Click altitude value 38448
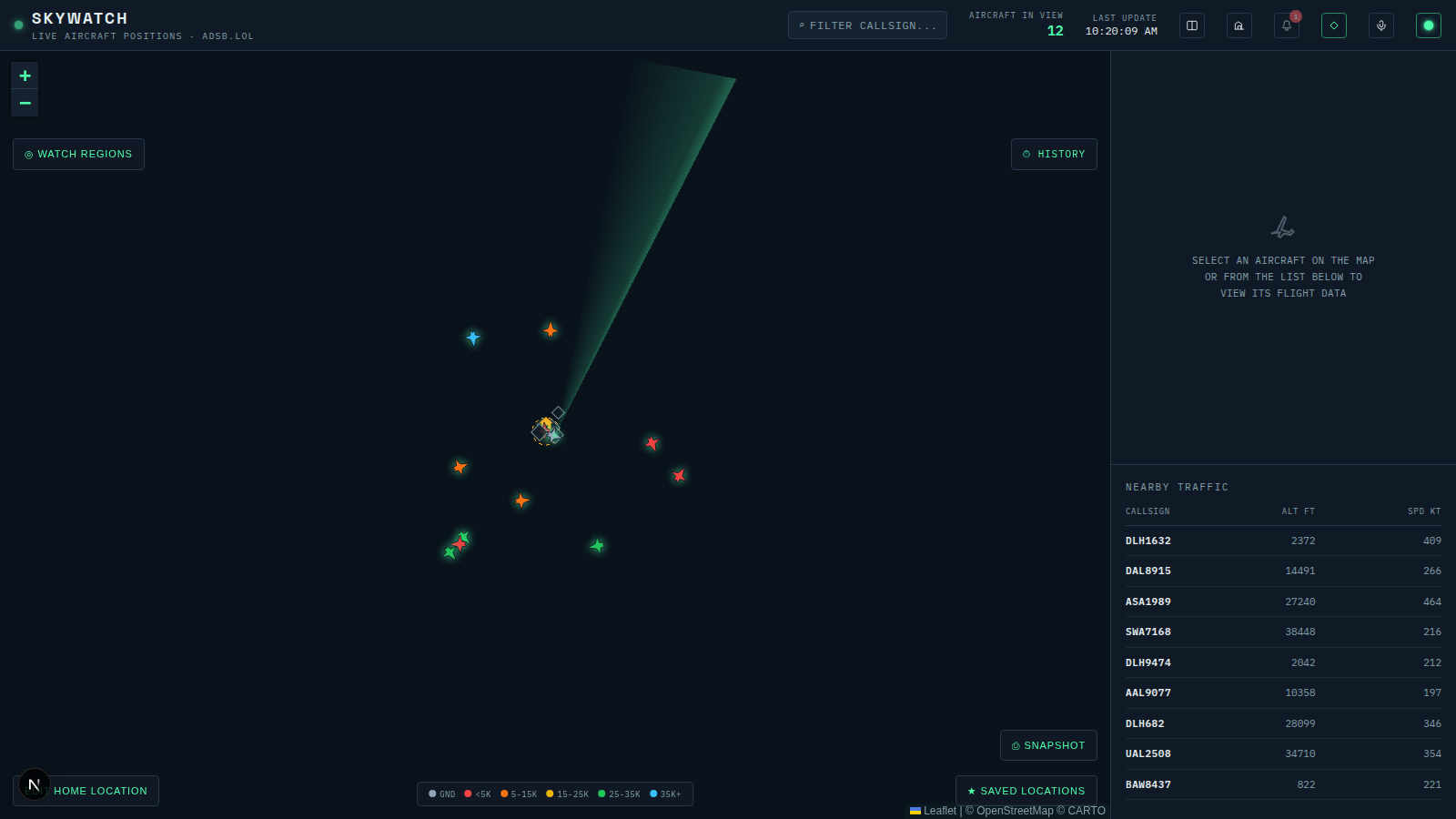 1300,632
